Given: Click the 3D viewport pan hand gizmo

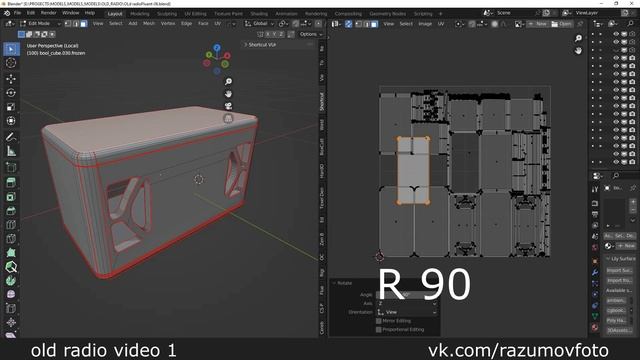Looking at the screenshot, I should coord(228,94).
